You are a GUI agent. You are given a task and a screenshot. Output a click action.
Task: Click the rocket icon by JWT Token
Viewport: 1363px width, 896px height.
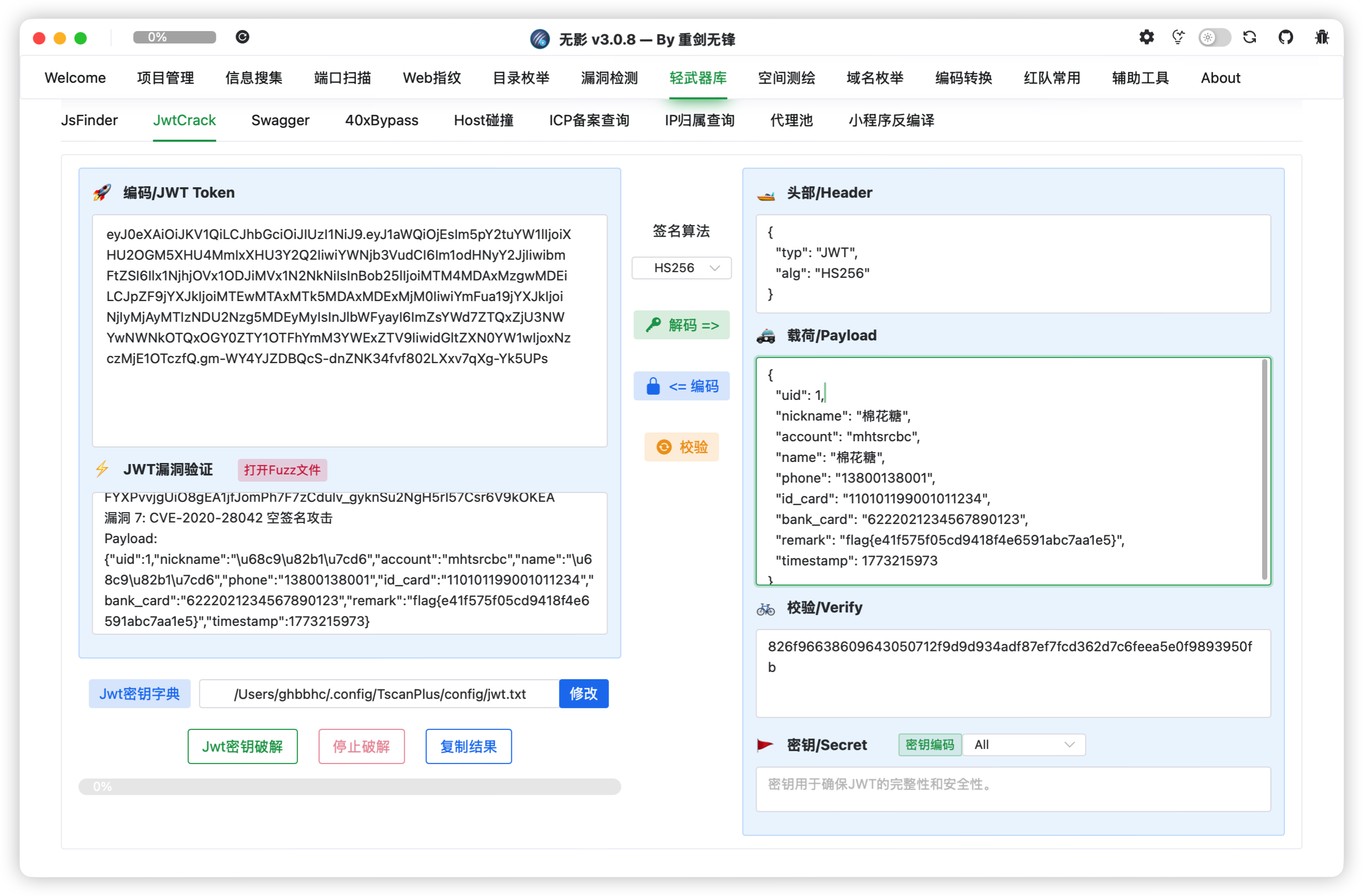[102, 192]
